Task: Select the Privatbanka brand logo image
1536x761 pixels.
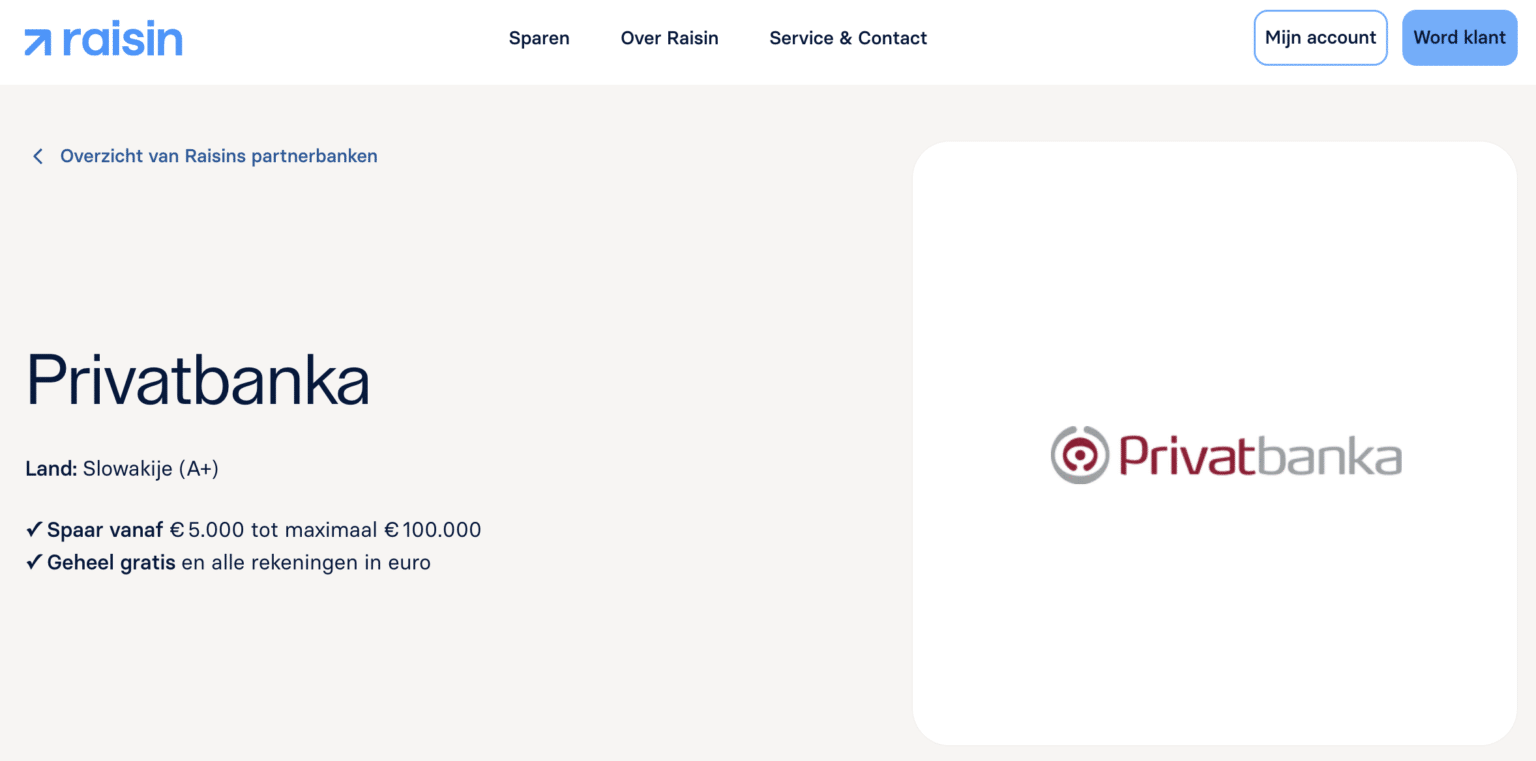Action: pos(1226,455)
